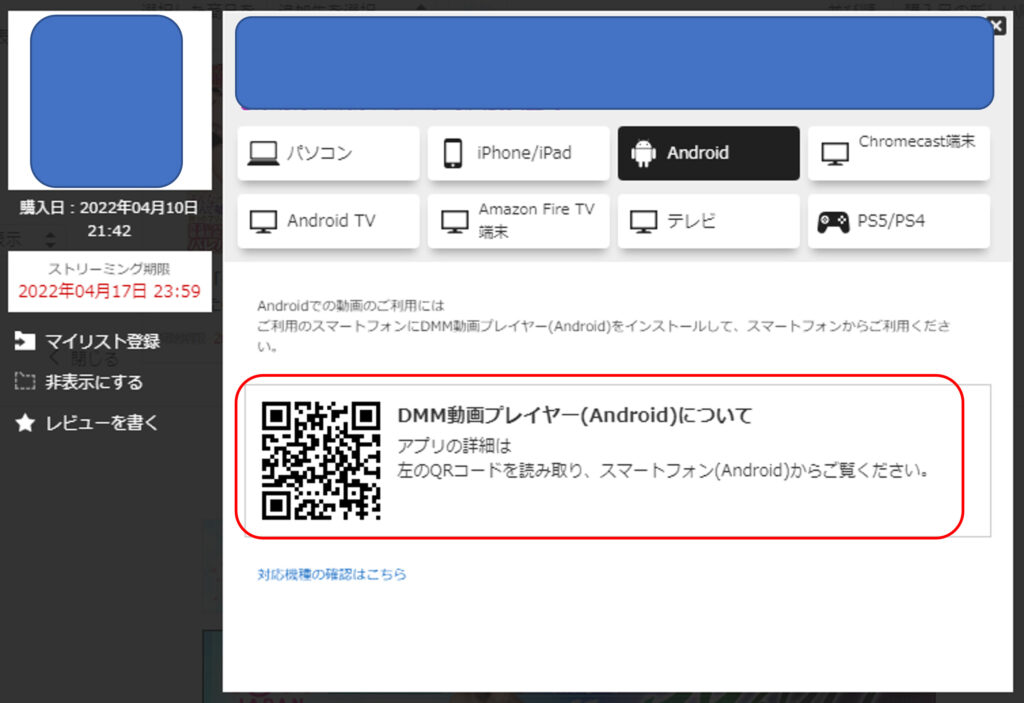
Task: Choose the Amazon Fire TV端末 tab
Action: 518,221
